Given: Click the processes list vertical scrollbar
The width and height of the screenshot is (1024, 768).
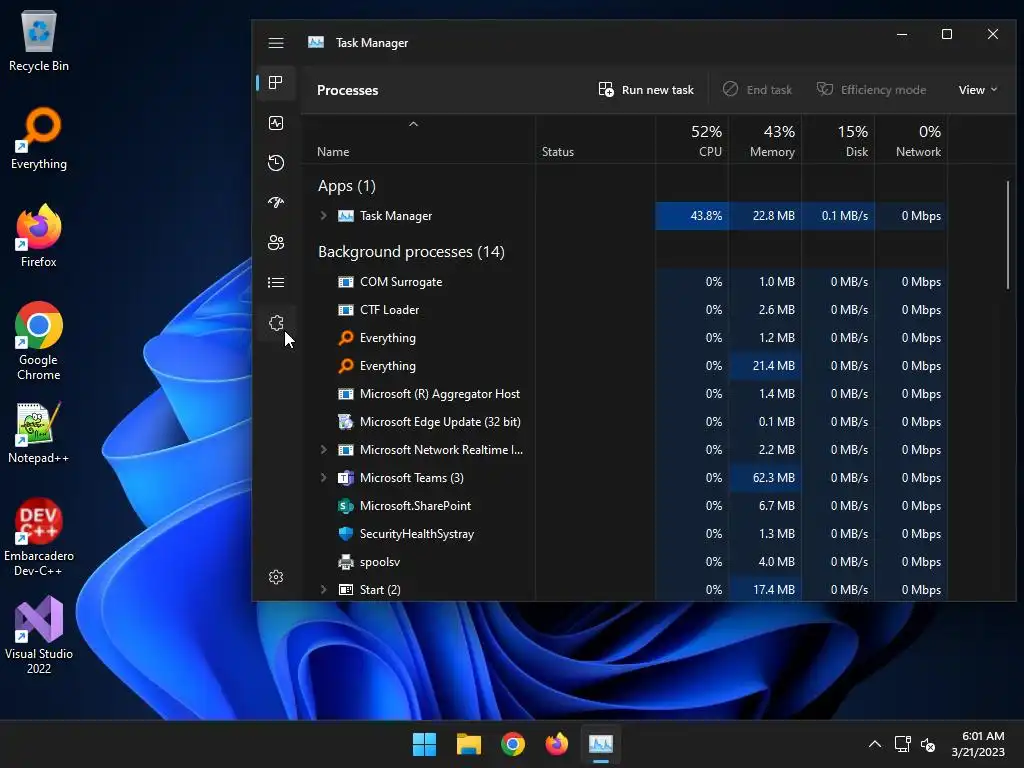Looking at the screenshot, I should pos(1008,235).
